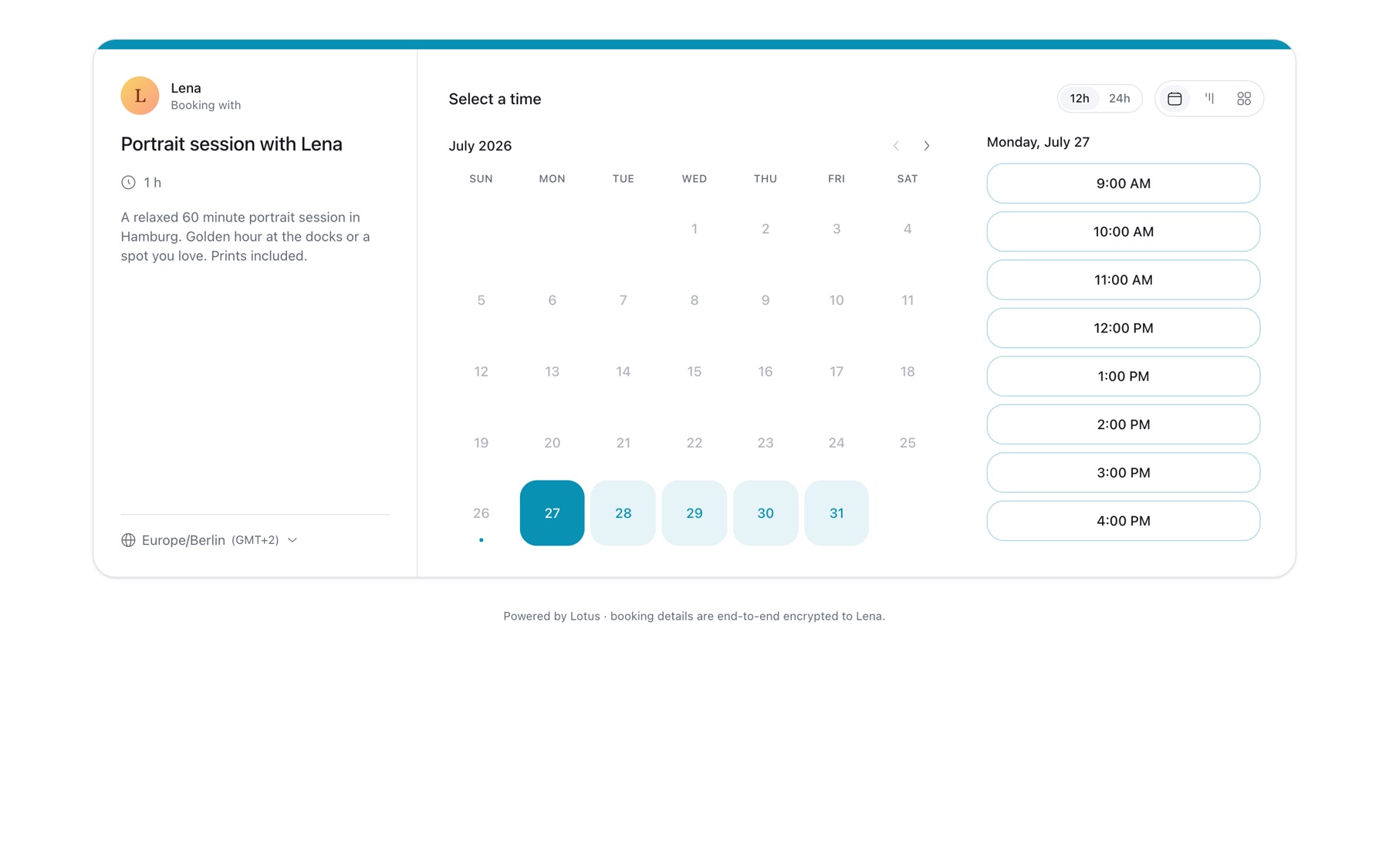The height and width of the screenshot is (868, 1389).
Task: Click disabled date 15
Action: coord(694,372)
